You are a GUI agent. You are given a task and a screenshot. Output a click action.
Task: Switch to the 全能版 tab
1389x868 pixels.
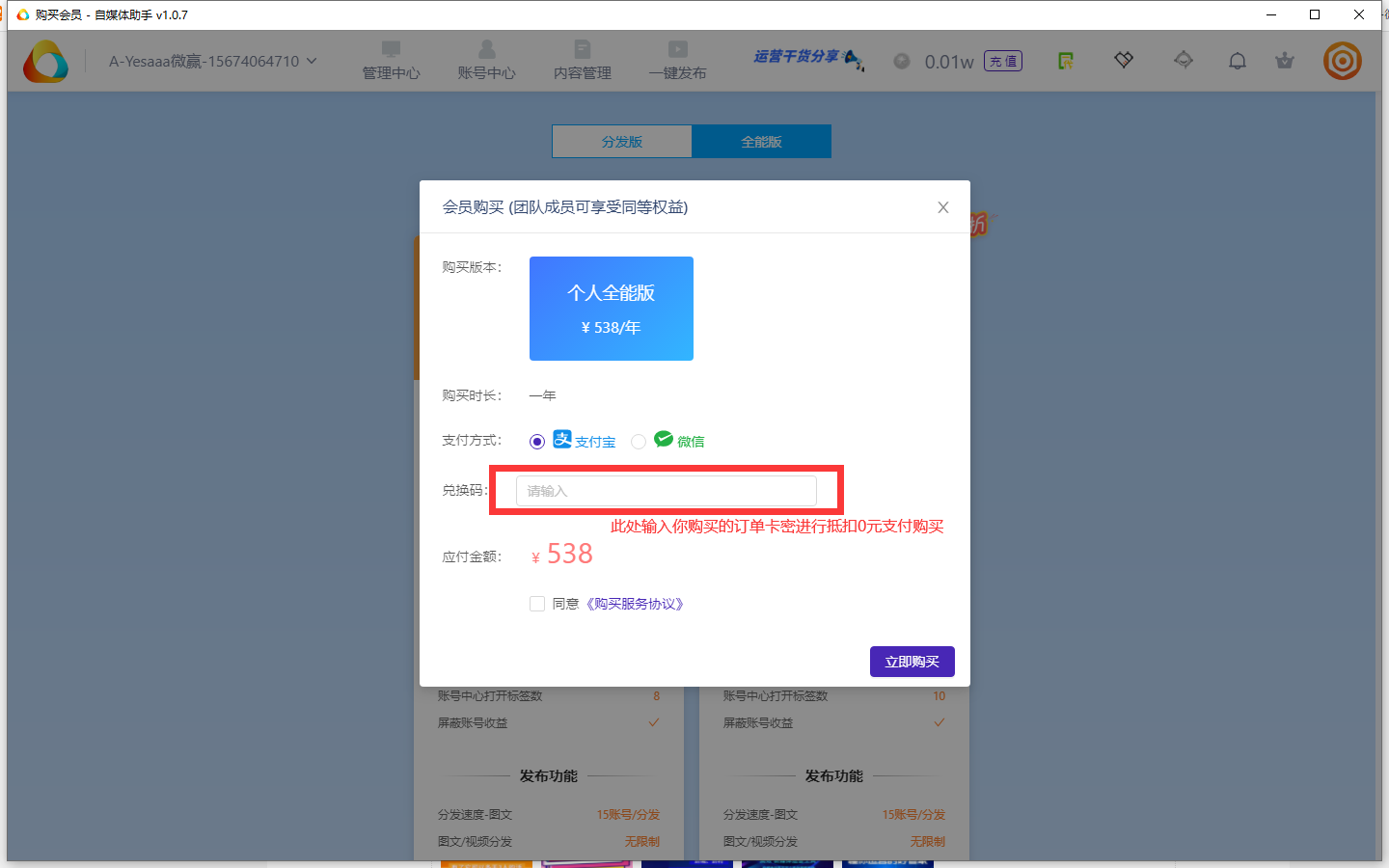point(761,142)
